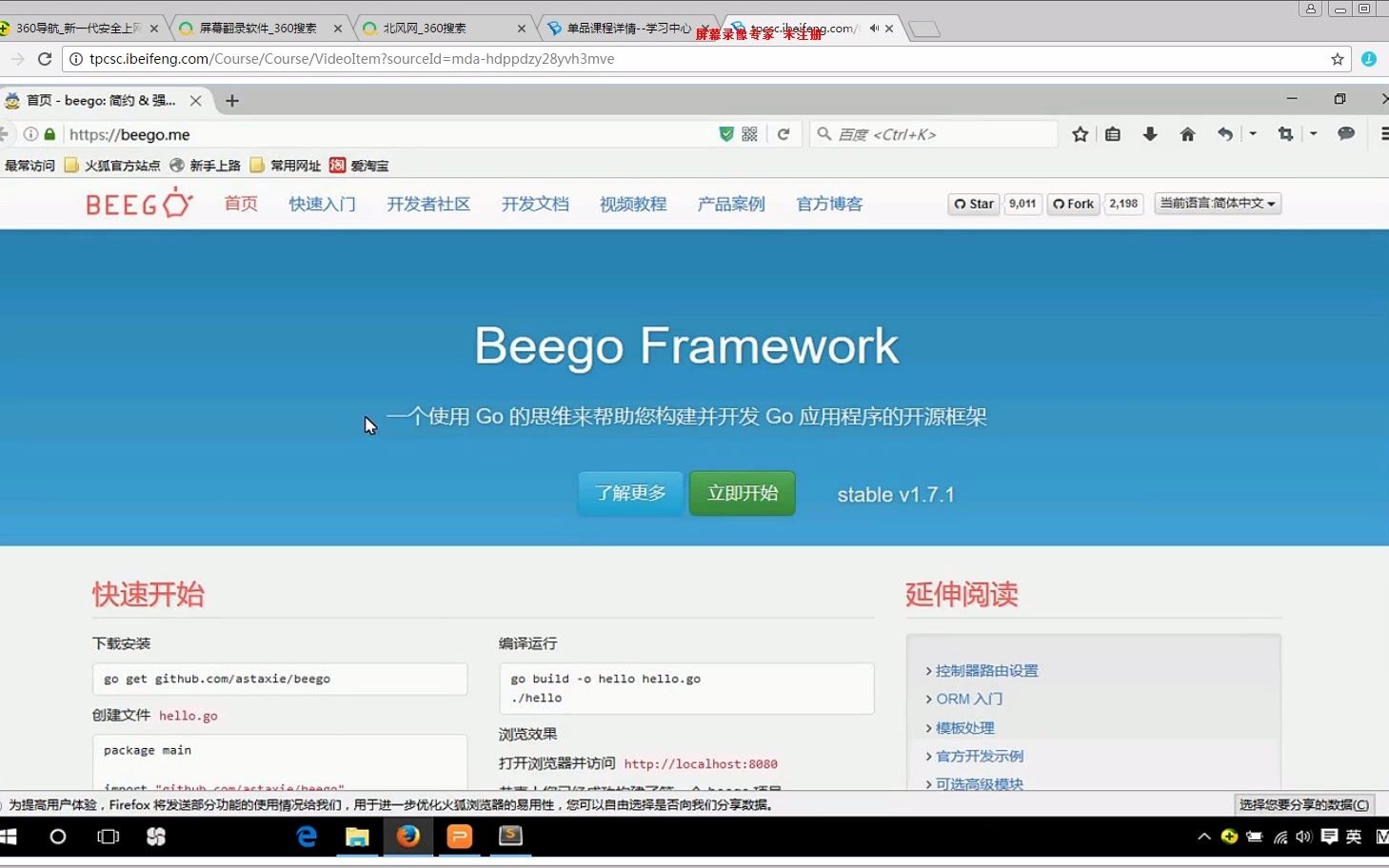Open the Firefox downloads arrow icon
Viewport: 1389px width, 868px height.
tap(1150, 134)
